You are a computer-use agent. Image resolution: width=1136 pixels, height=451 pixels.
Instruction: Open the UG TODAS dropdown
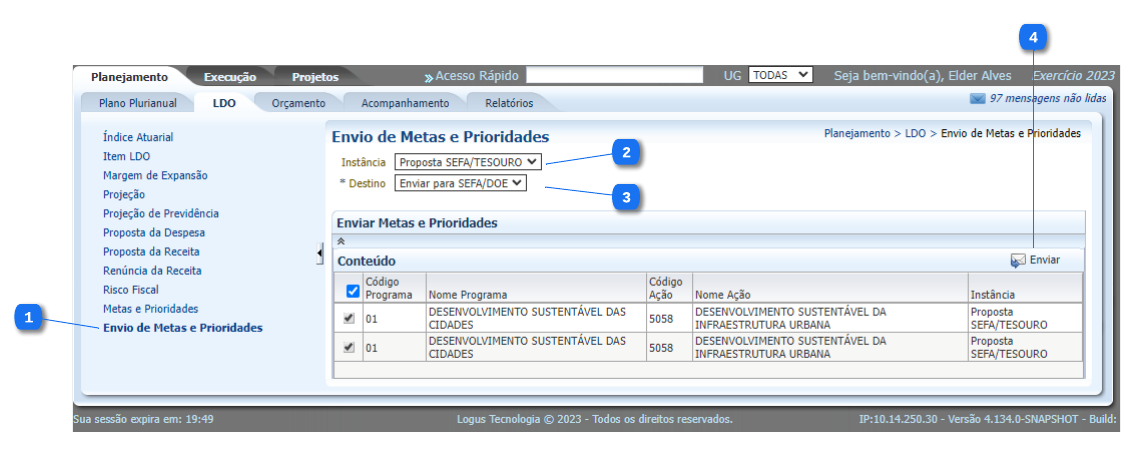coord(780,75)
